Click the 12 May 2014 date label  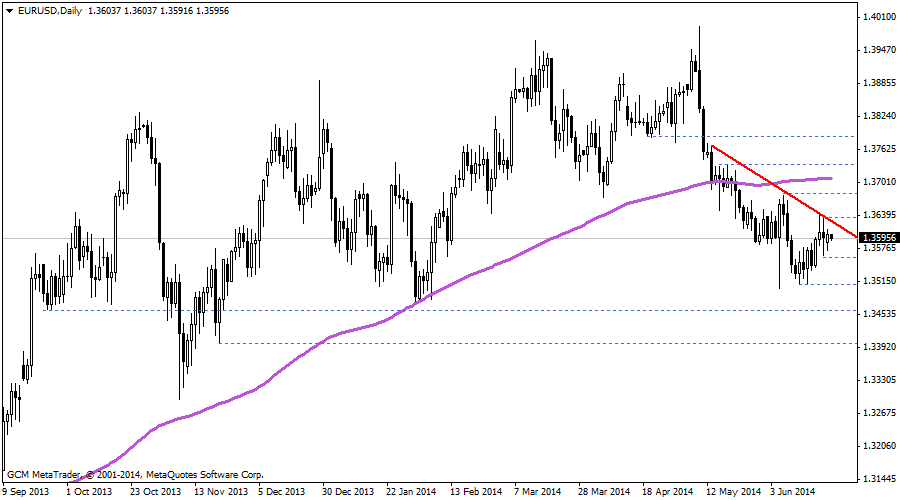734,492
